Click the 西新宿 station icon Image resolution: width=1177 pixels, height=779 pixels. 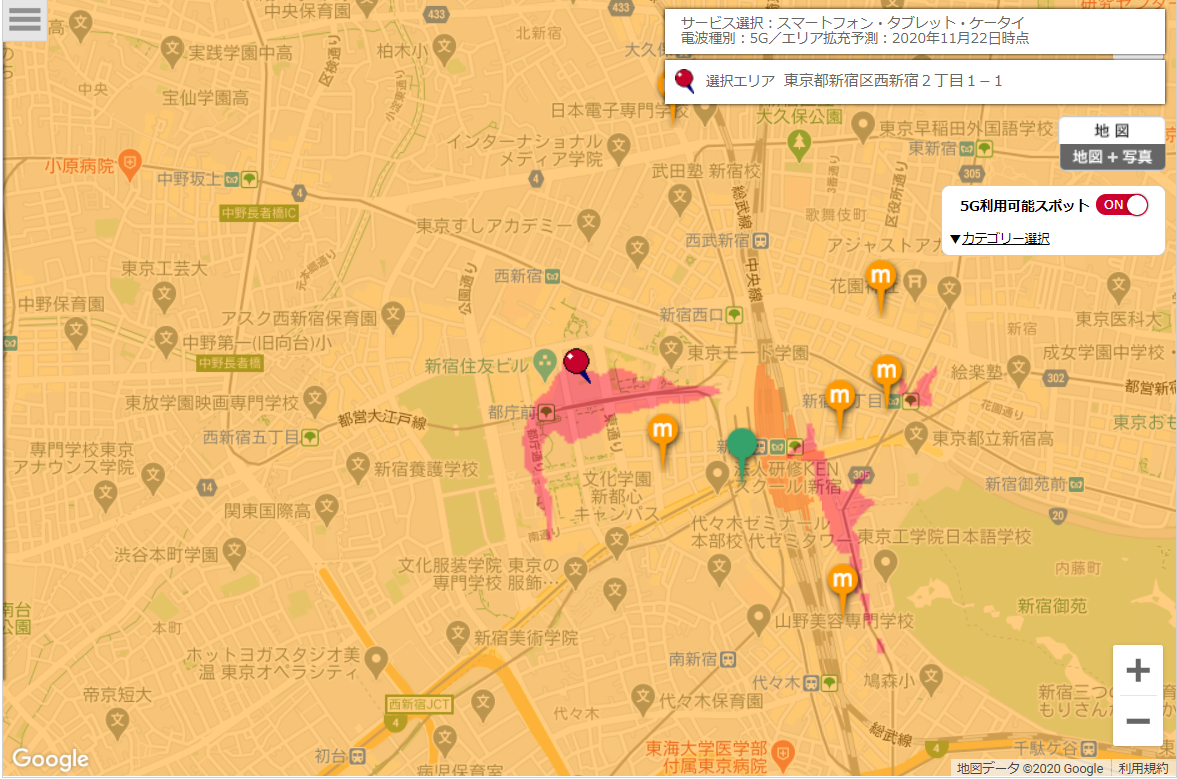click(x=552, y=277)
